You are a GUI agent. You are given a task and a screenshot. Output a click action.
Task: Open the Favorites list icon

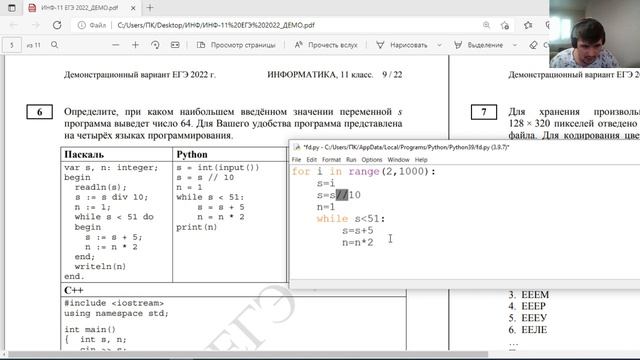click(528, 25)
